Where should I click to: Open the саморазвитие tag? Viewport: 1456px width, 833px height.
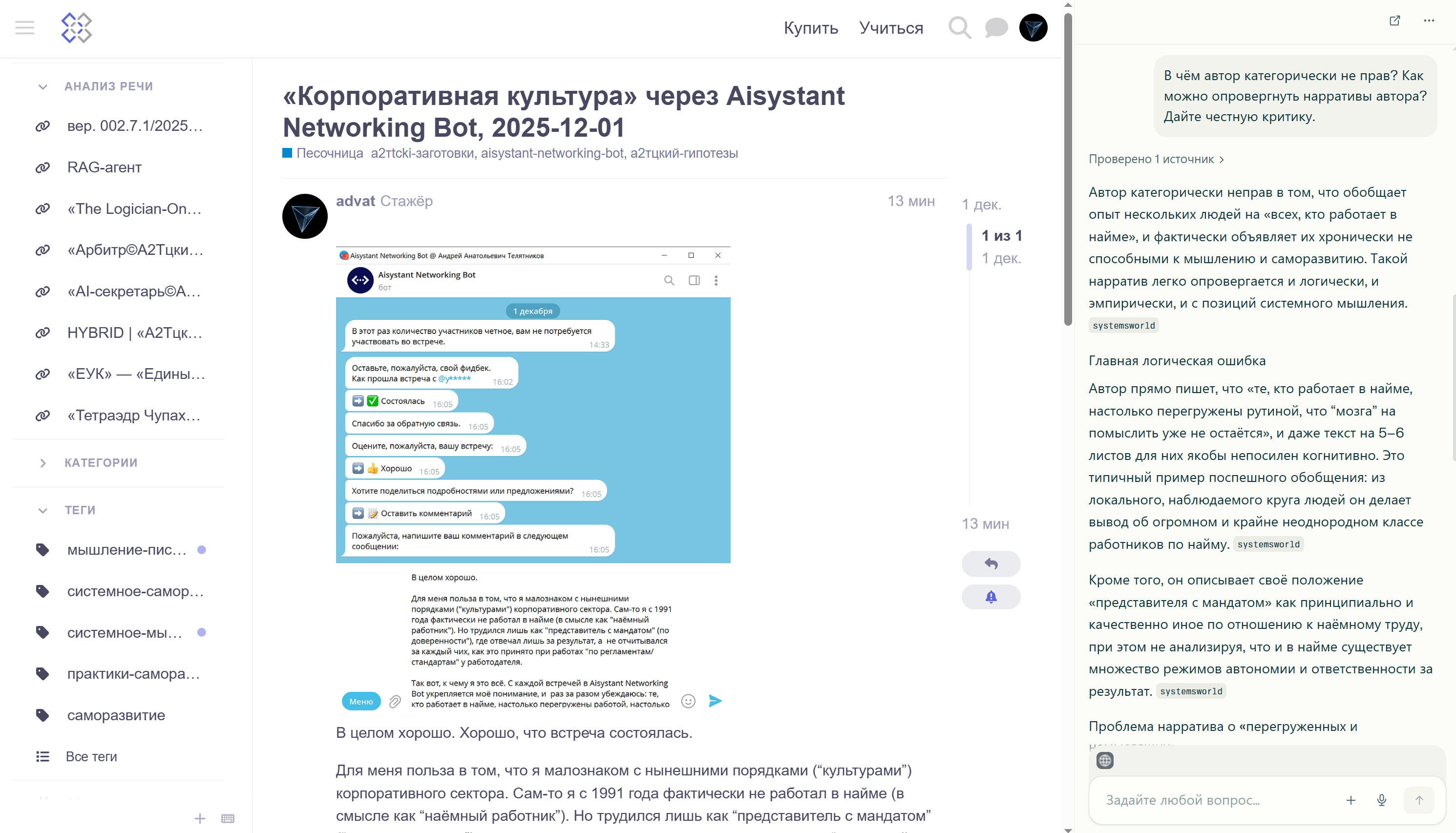[x=116, y=715]
